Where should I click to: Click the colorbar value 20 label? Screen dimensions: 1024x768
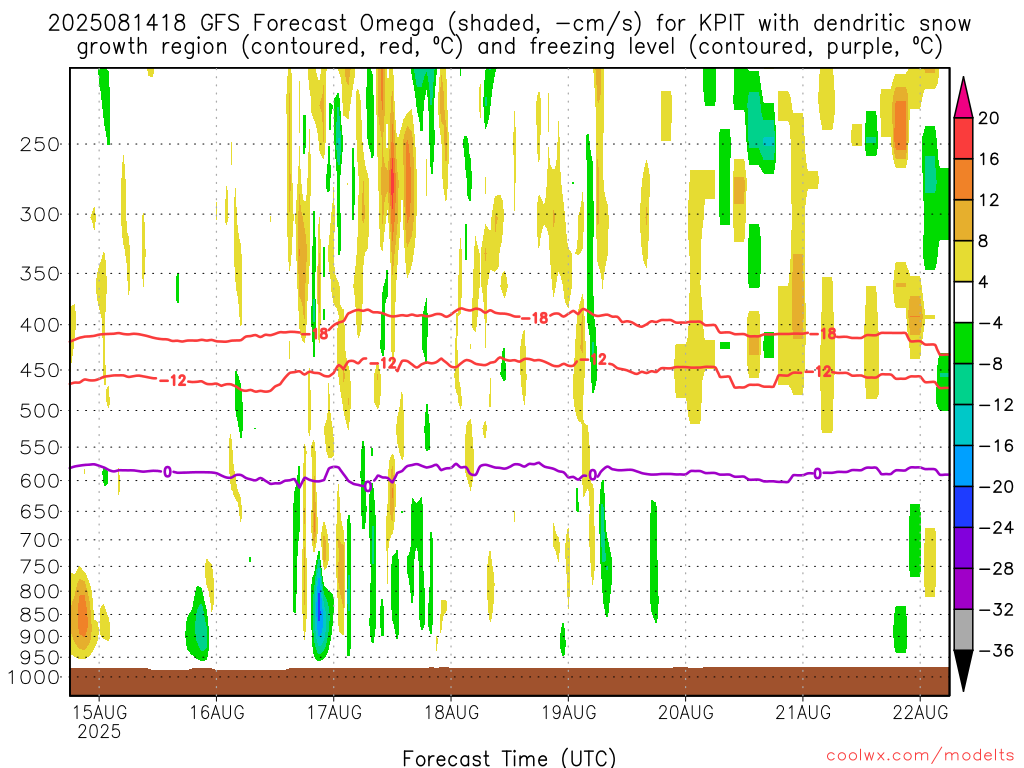tap(989, 118)
